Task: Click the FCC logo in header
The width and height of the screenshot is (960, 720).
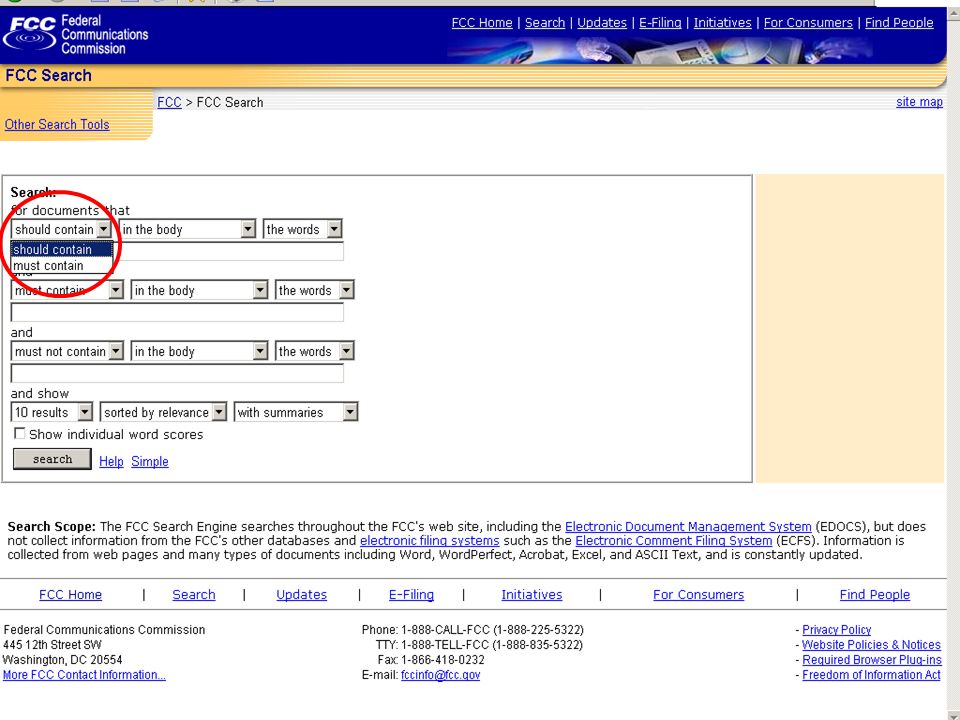Action: (x=76, y=34)
